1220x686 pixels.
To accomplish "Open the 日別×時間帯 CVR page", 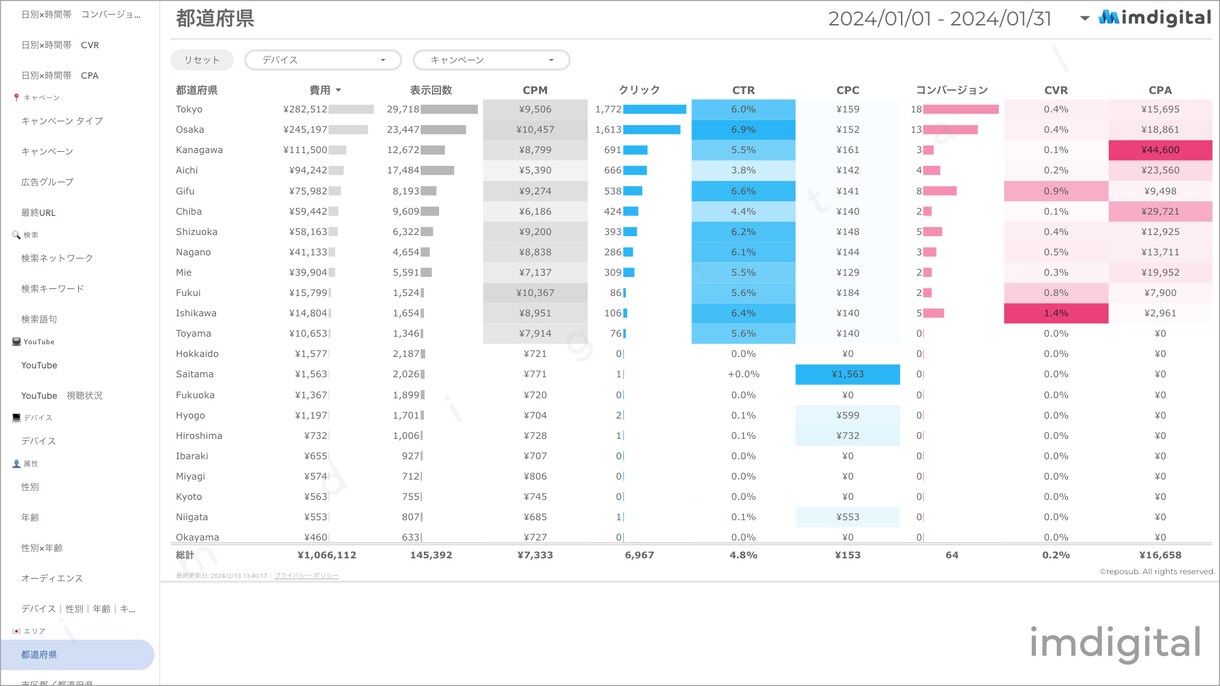I will (x=60, y=45).
